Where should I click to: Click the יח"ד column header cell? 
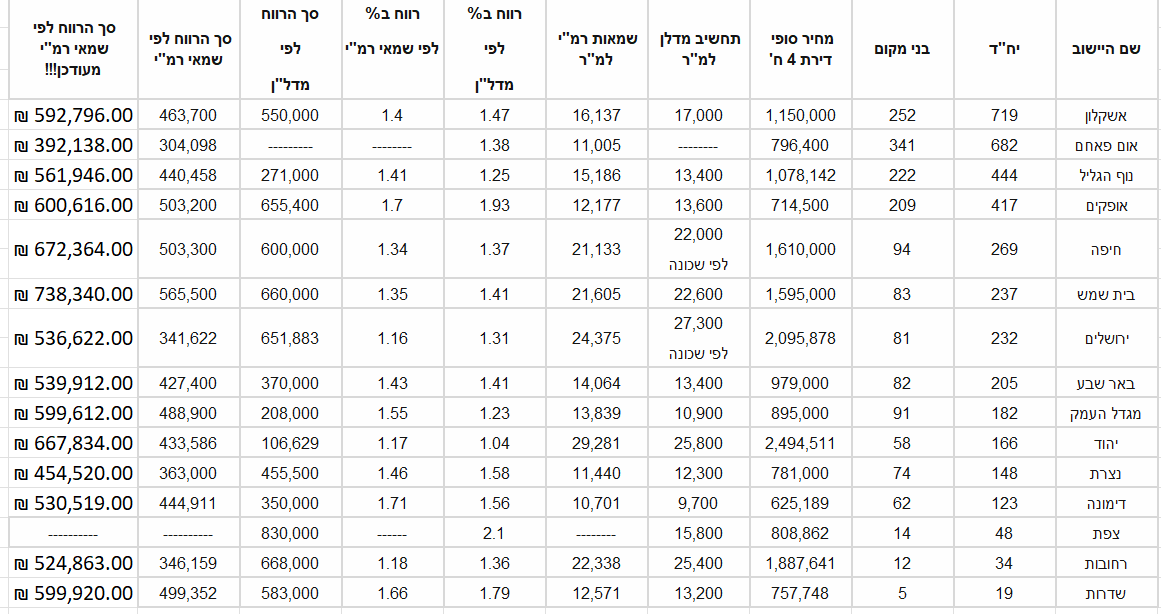(1003, 49)
